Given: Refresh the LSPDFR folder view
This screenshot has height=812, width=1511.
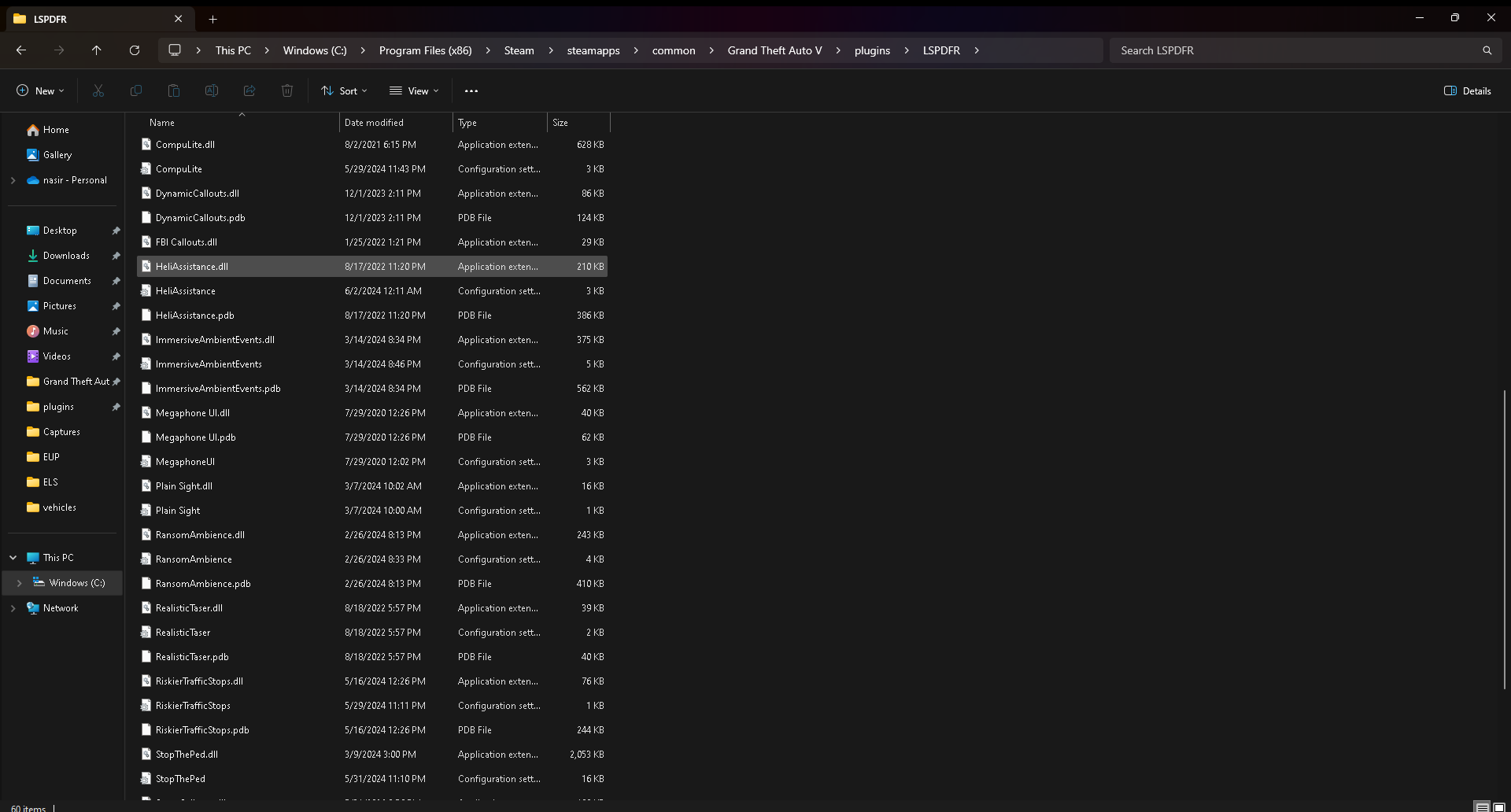Looking at the screenshot, I should pos(135,50).
